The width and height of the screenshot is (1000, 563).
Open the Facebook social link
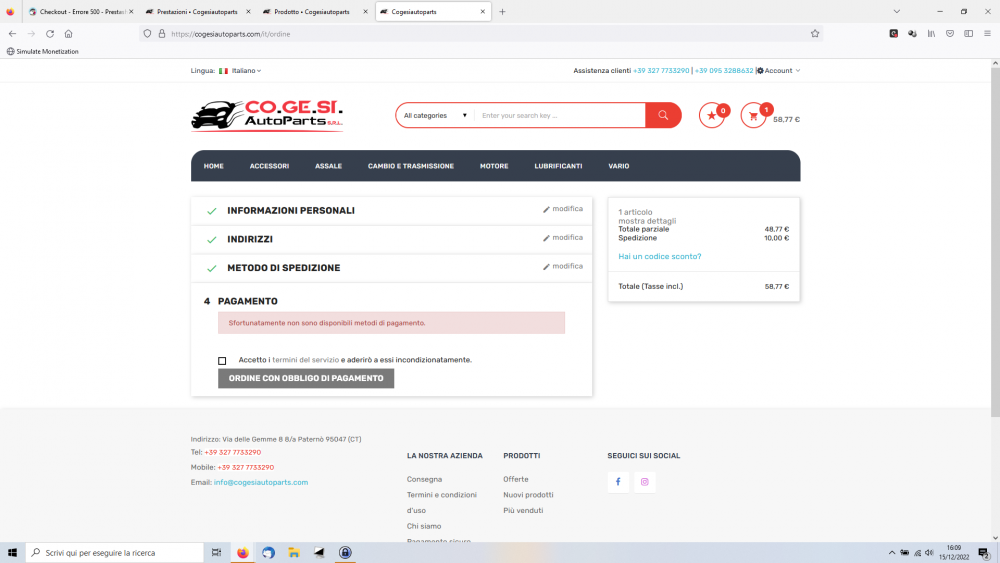click(618, 482)
